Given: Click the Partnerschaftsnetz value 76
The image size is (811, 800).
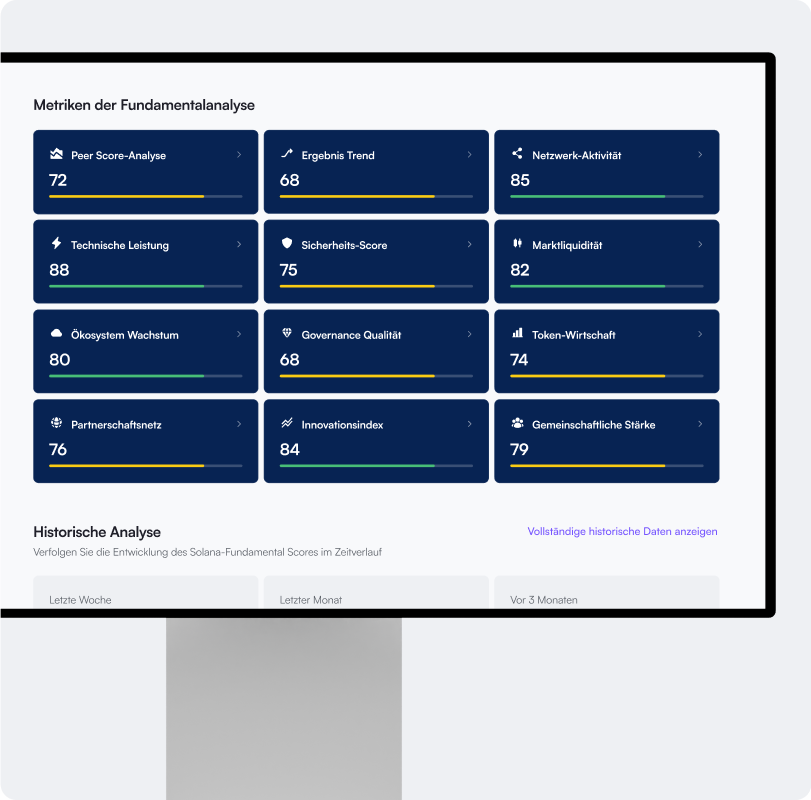Looking at the screenshot, I should point(58,449).
